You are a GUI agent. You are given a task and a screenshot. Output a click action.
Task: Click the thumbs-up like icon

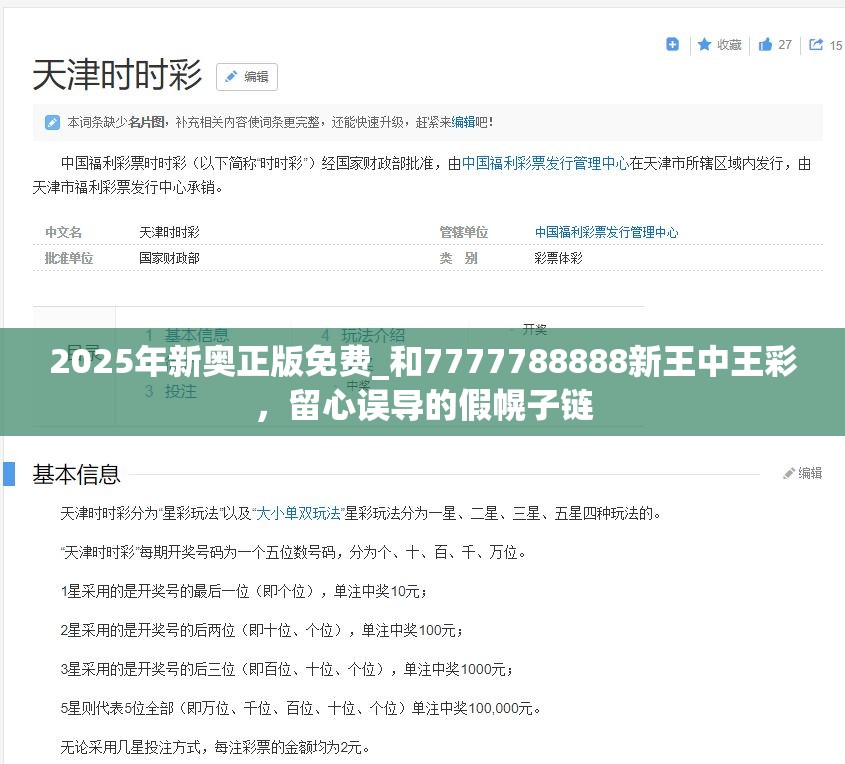(765, 45)
